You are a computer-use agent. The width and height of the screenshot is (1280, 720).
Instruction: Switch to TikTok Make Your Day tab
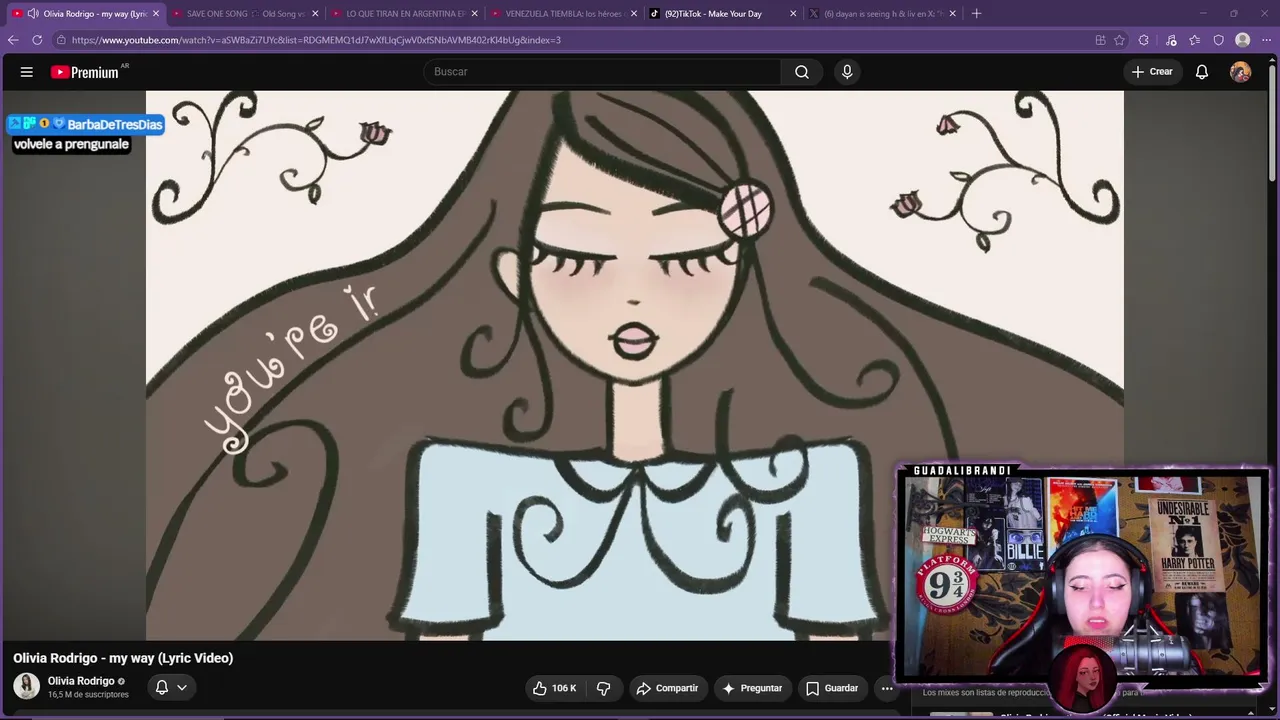coord(723,14)
